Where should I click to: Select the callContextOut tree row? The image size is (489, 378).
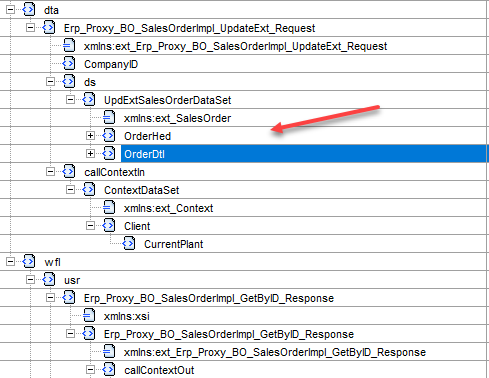pos(244,370)
